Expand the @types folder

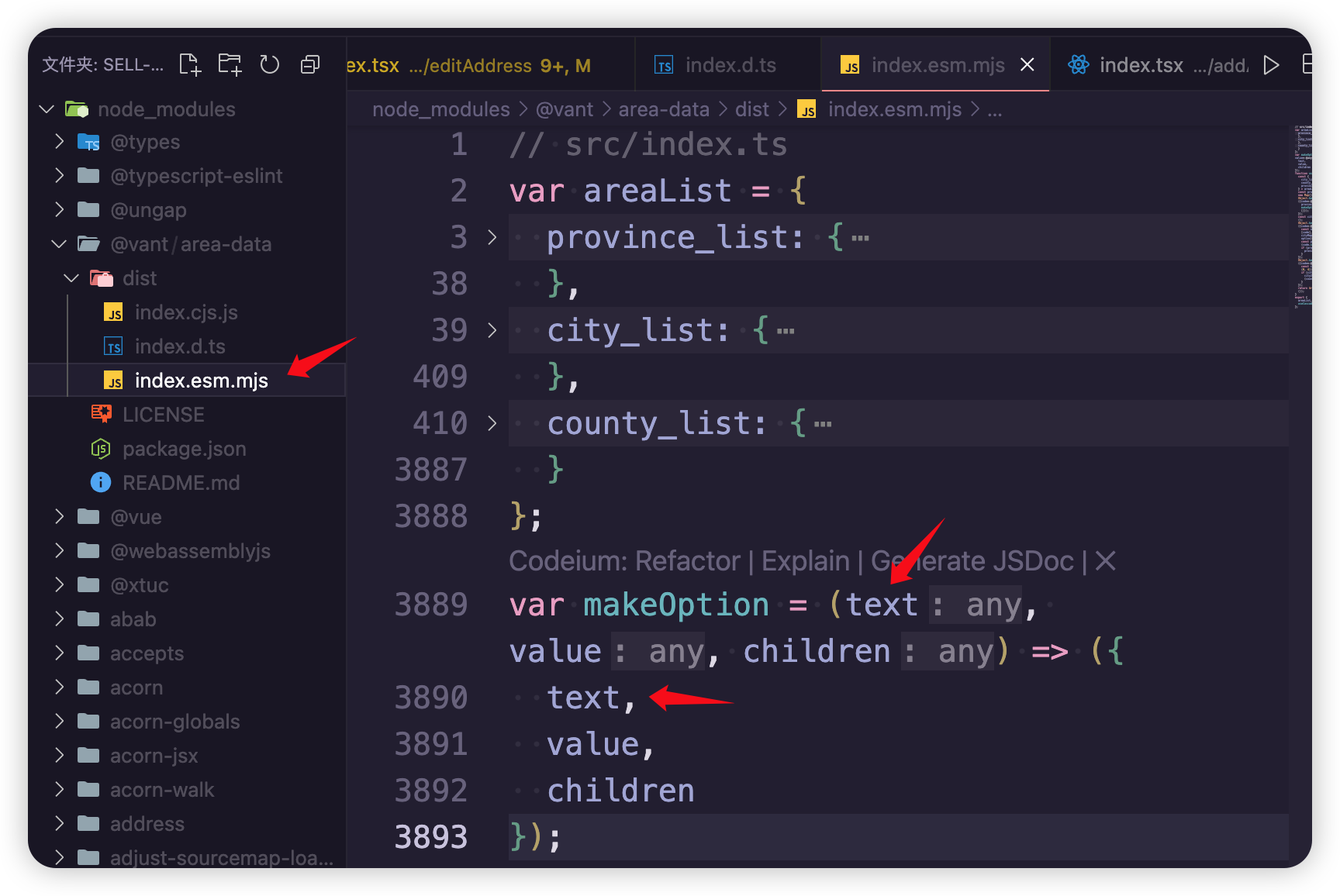[59, 142]
